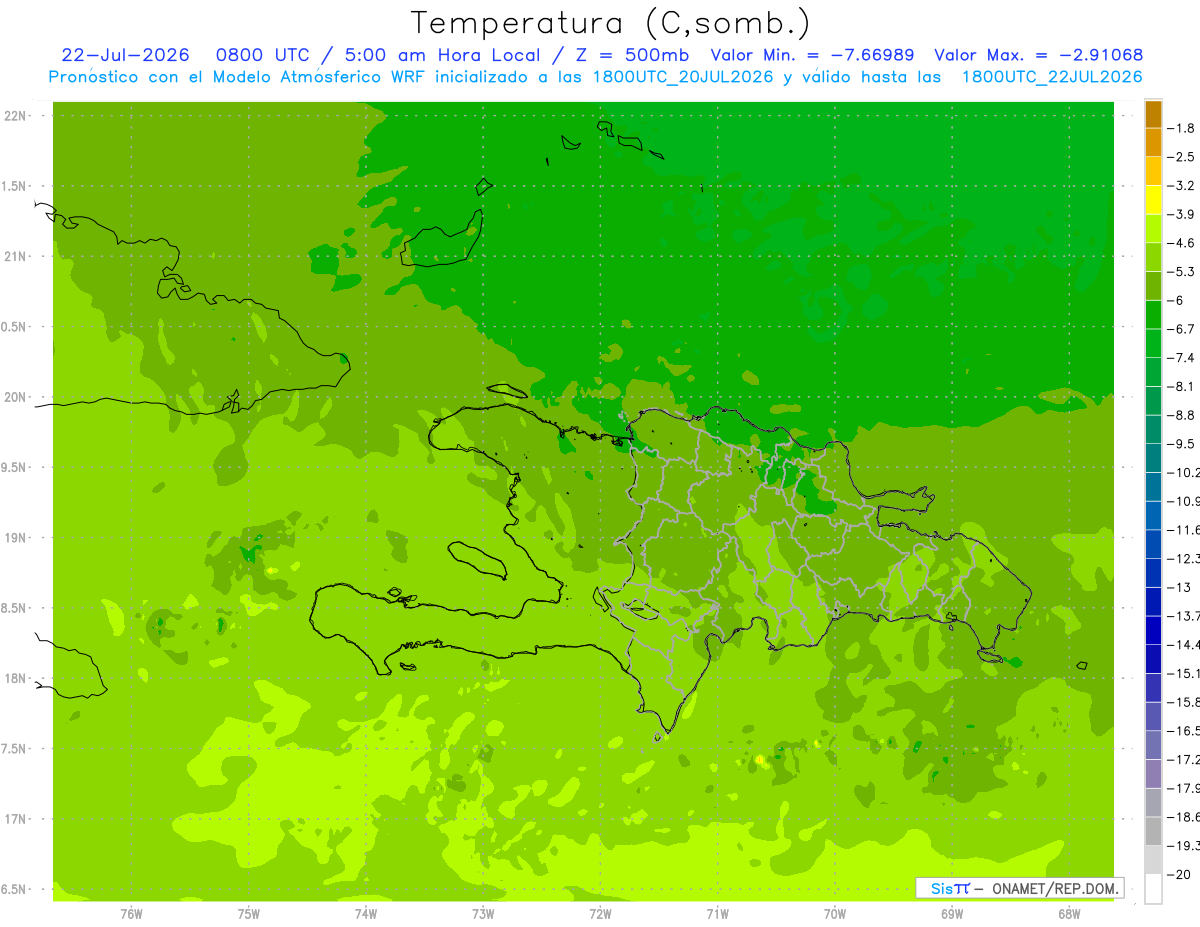The image size is (1200, 927).
Task: Click the '-2.5' legend value
Action: pos(1182,157)
